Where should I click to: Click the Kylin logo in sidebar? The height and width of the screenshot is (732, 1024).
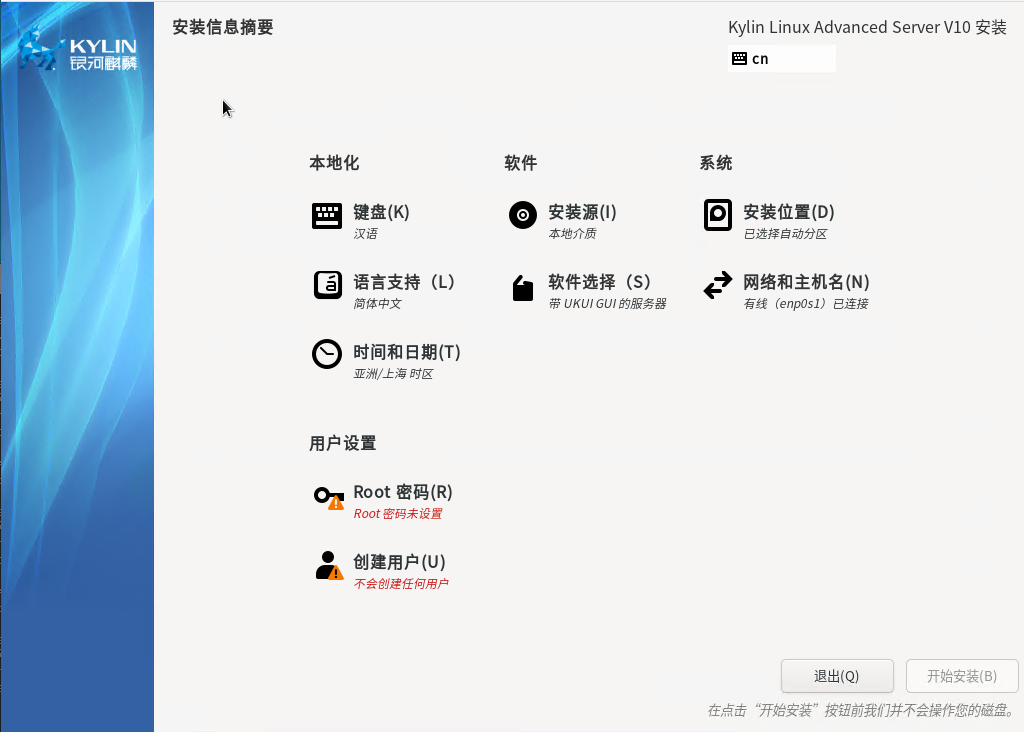(77, 50)
